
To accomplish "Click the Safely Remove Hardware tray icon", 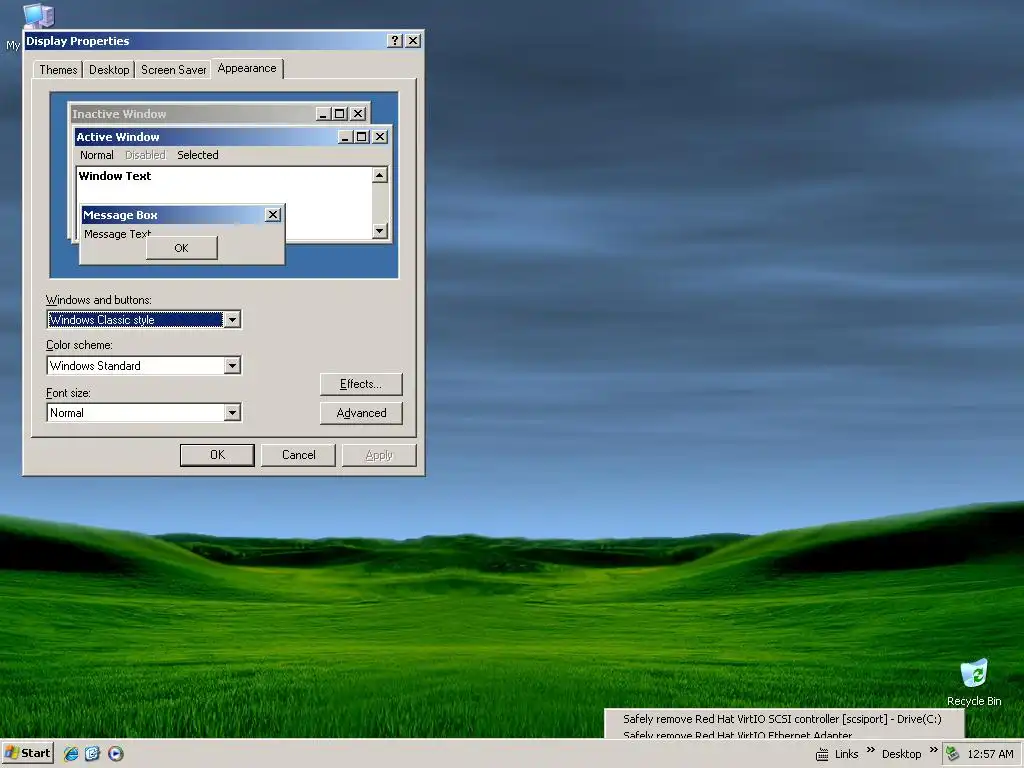I will (x=952, y=754).
